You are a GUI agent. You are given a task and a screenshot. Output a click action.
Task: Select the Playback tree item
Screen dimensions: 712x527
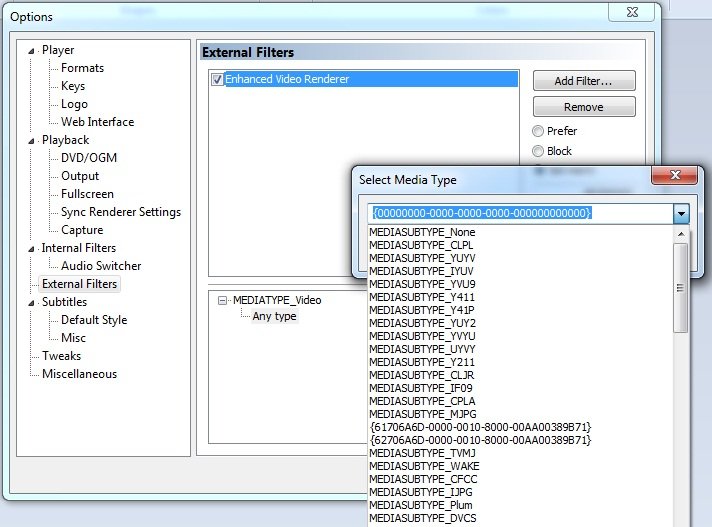pos(65,140)
